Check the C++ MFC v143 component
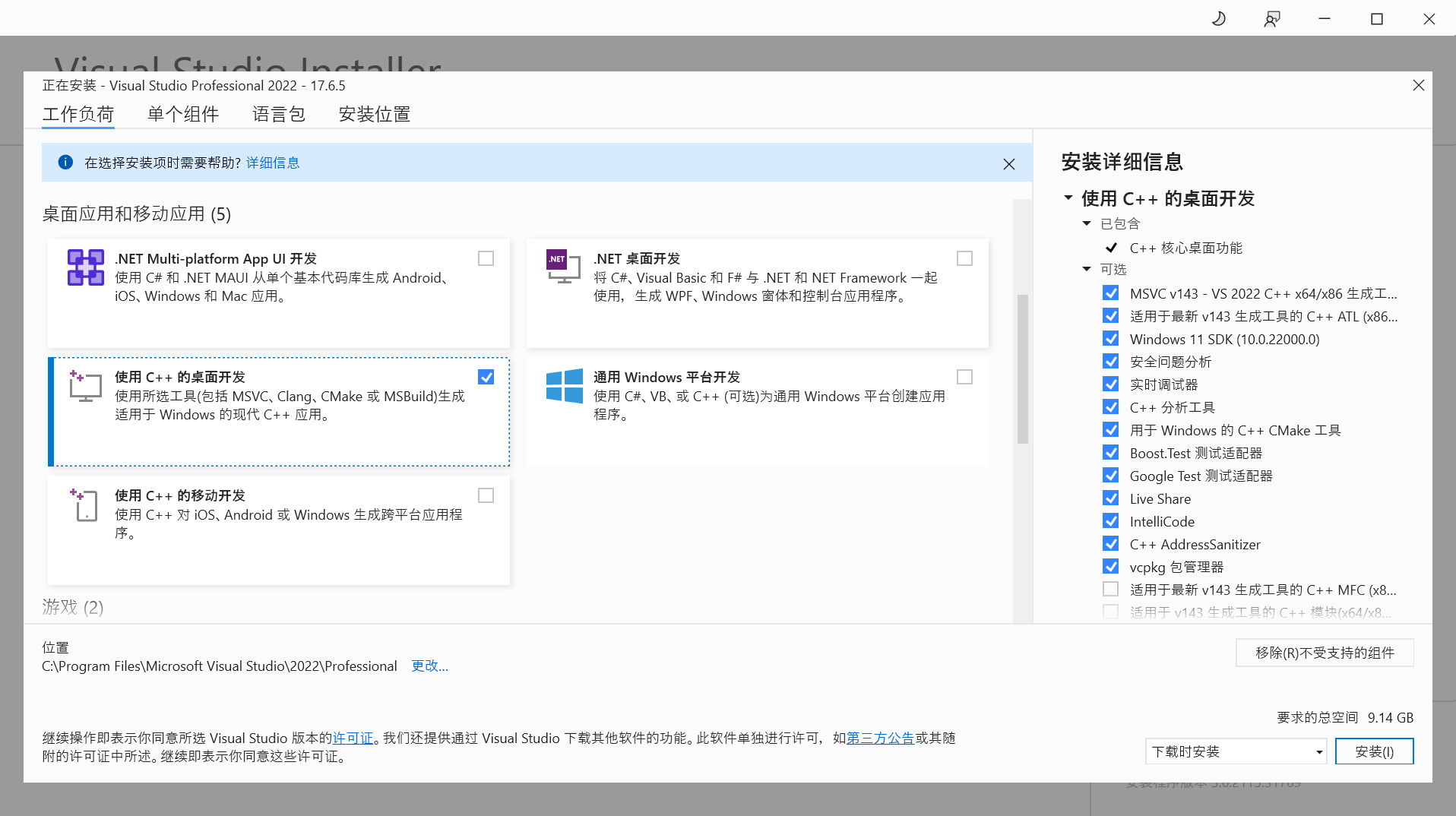Image resolution: width=1456 pixels, height=816 pixels. (x=1110, y=589)
